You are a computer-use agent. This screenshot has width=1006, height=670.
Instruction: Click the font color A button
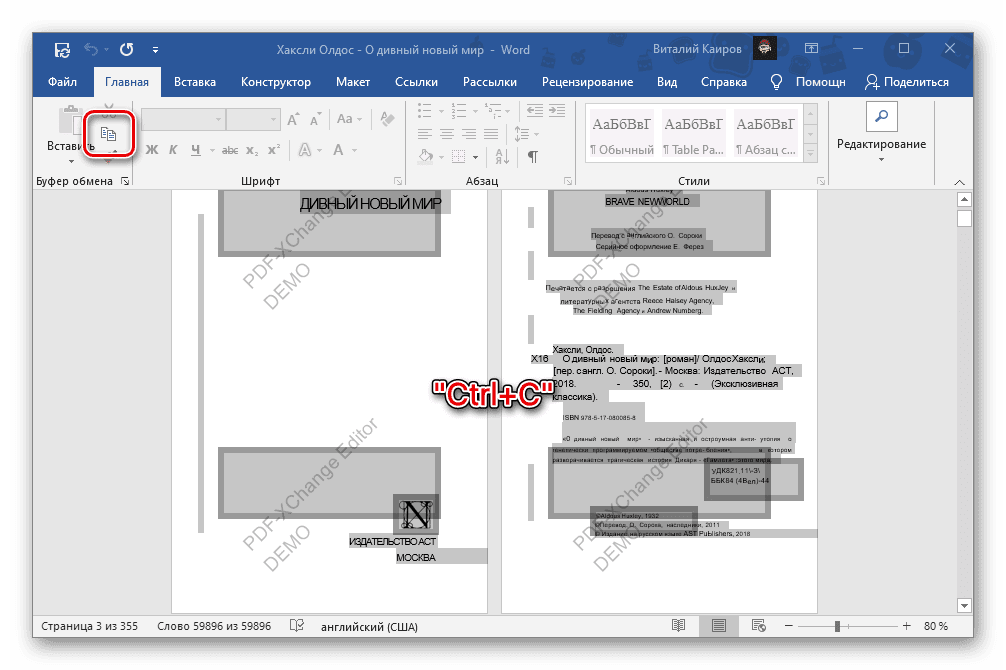coord(338,150)
